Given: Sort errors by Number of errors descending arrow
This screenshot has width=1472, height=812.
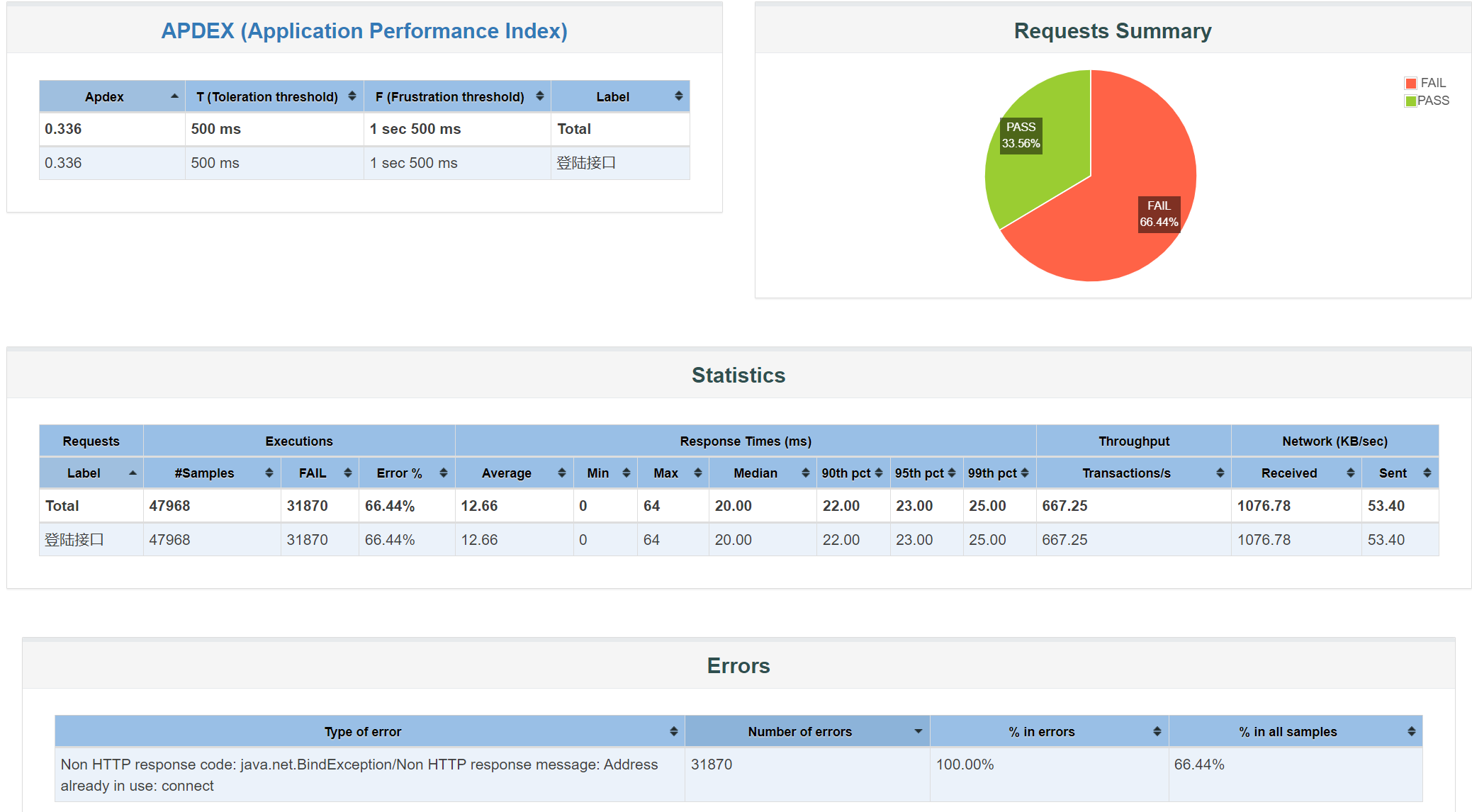Looking at the screenshot, I should (918, 732).
